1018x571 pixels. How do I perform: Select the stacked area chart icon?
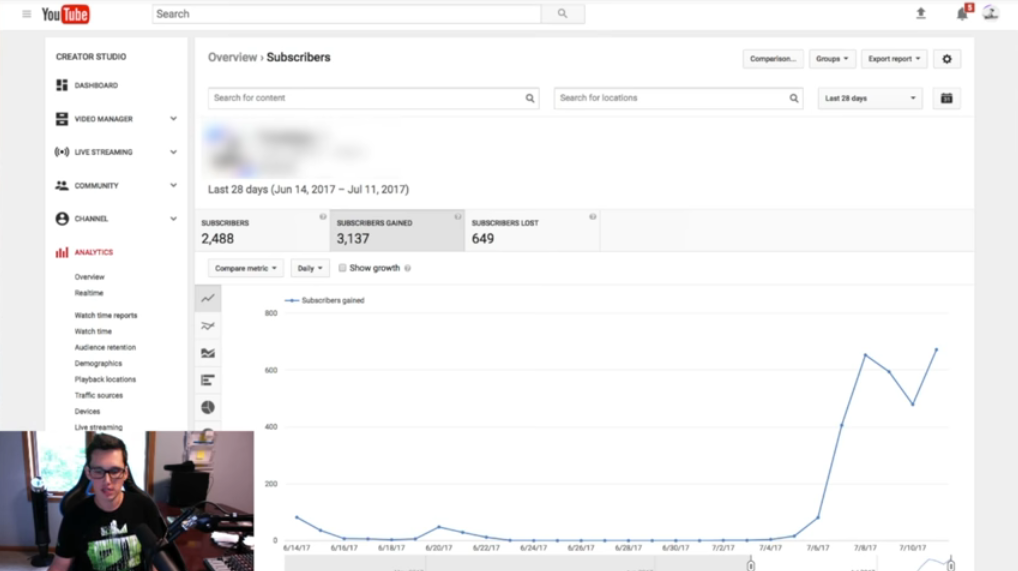point(208,353)
